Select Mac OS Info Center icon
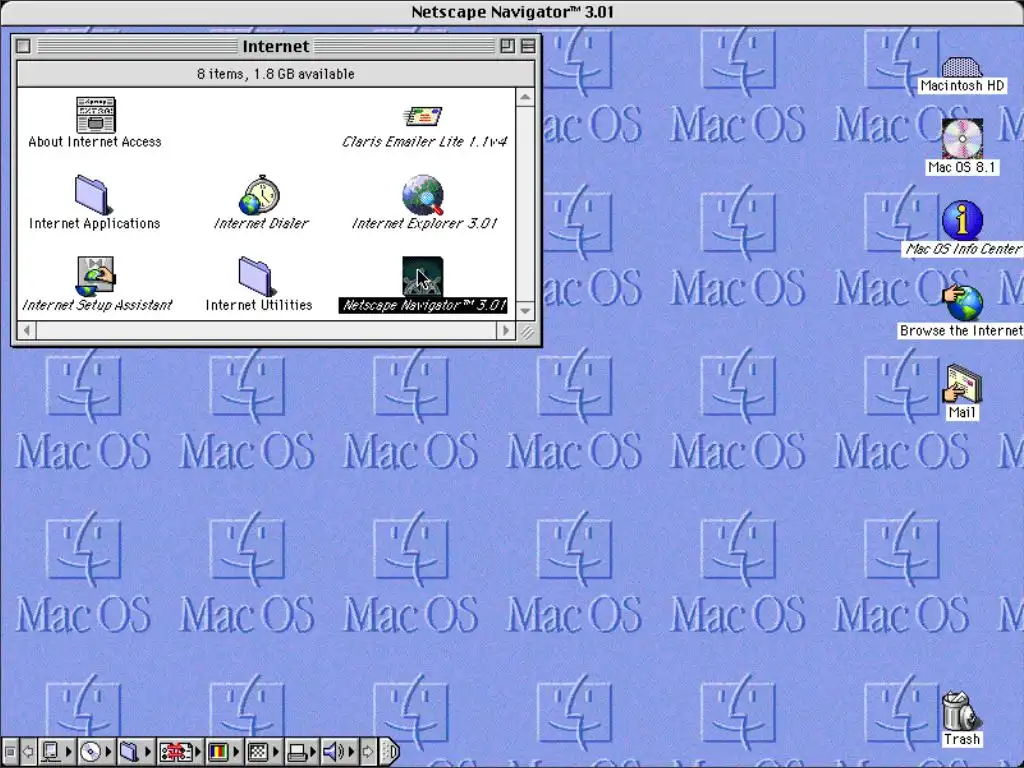Screen dimensions: 1024x768 point(962,220)
